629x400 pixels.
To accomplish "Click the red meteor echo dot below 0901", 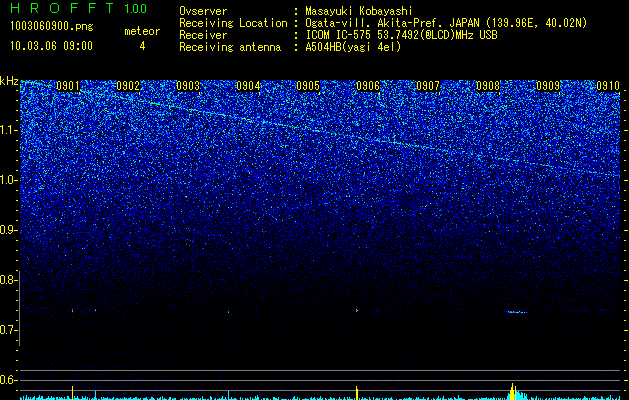I will (72, 310).
